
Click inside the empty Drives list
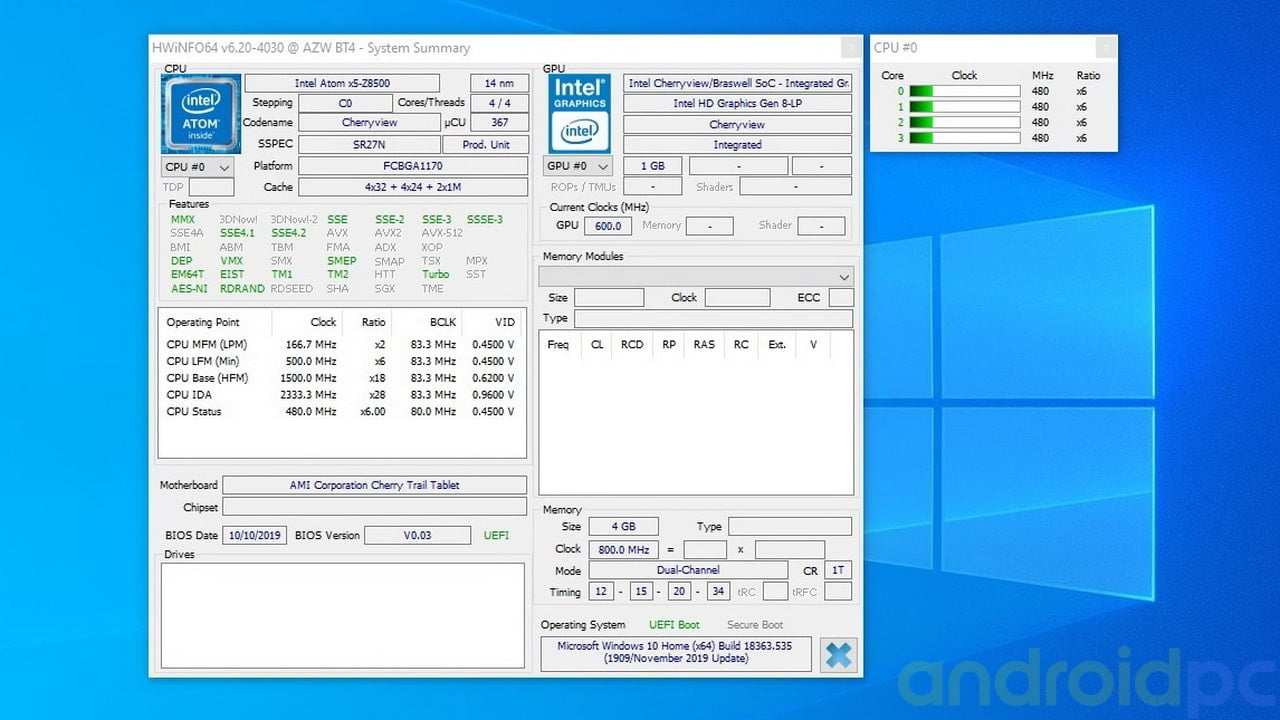[x=342, y=615]
